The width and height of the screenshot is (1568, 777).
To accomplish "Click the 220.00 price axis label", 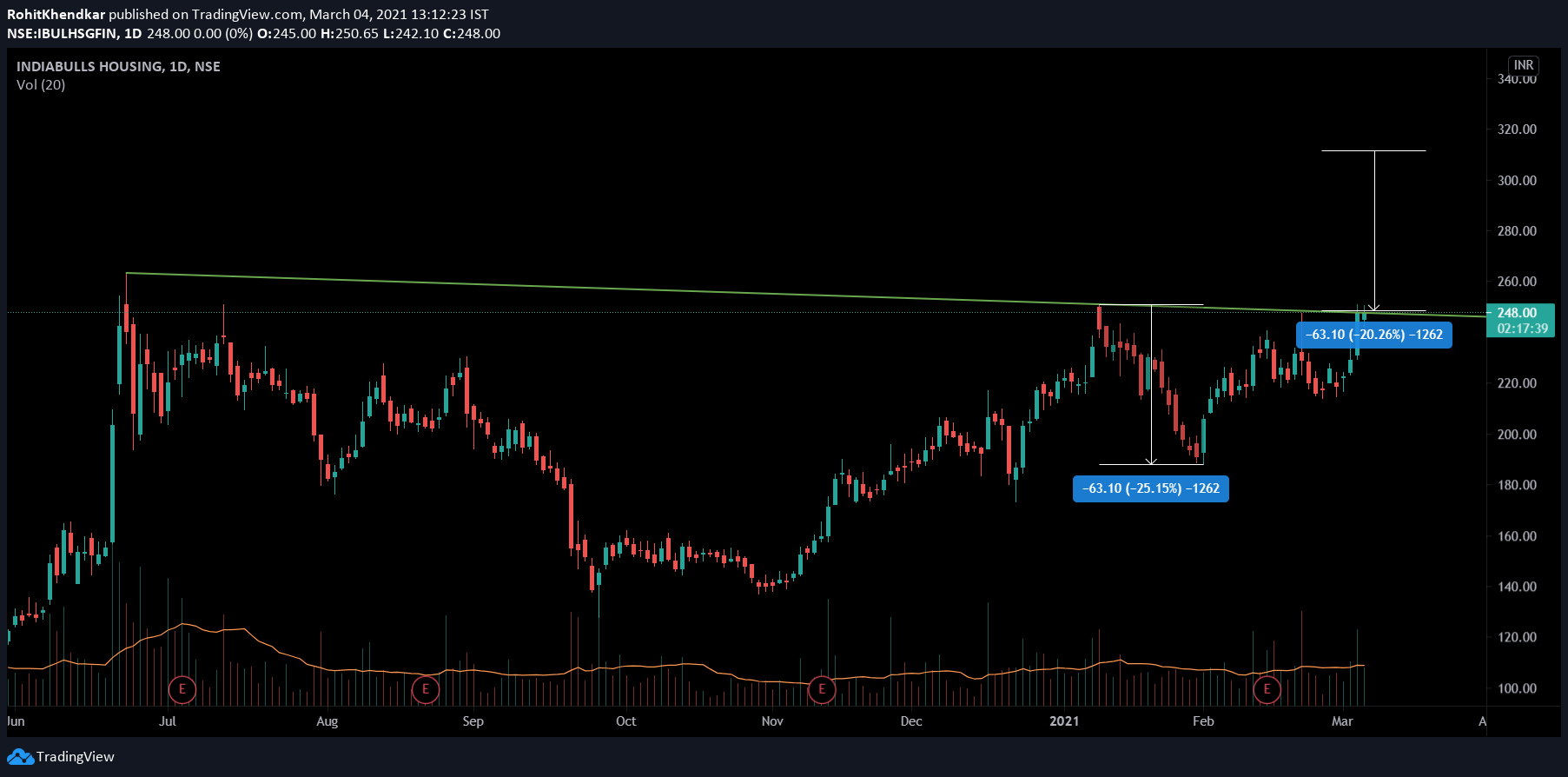I will 1517,383.
